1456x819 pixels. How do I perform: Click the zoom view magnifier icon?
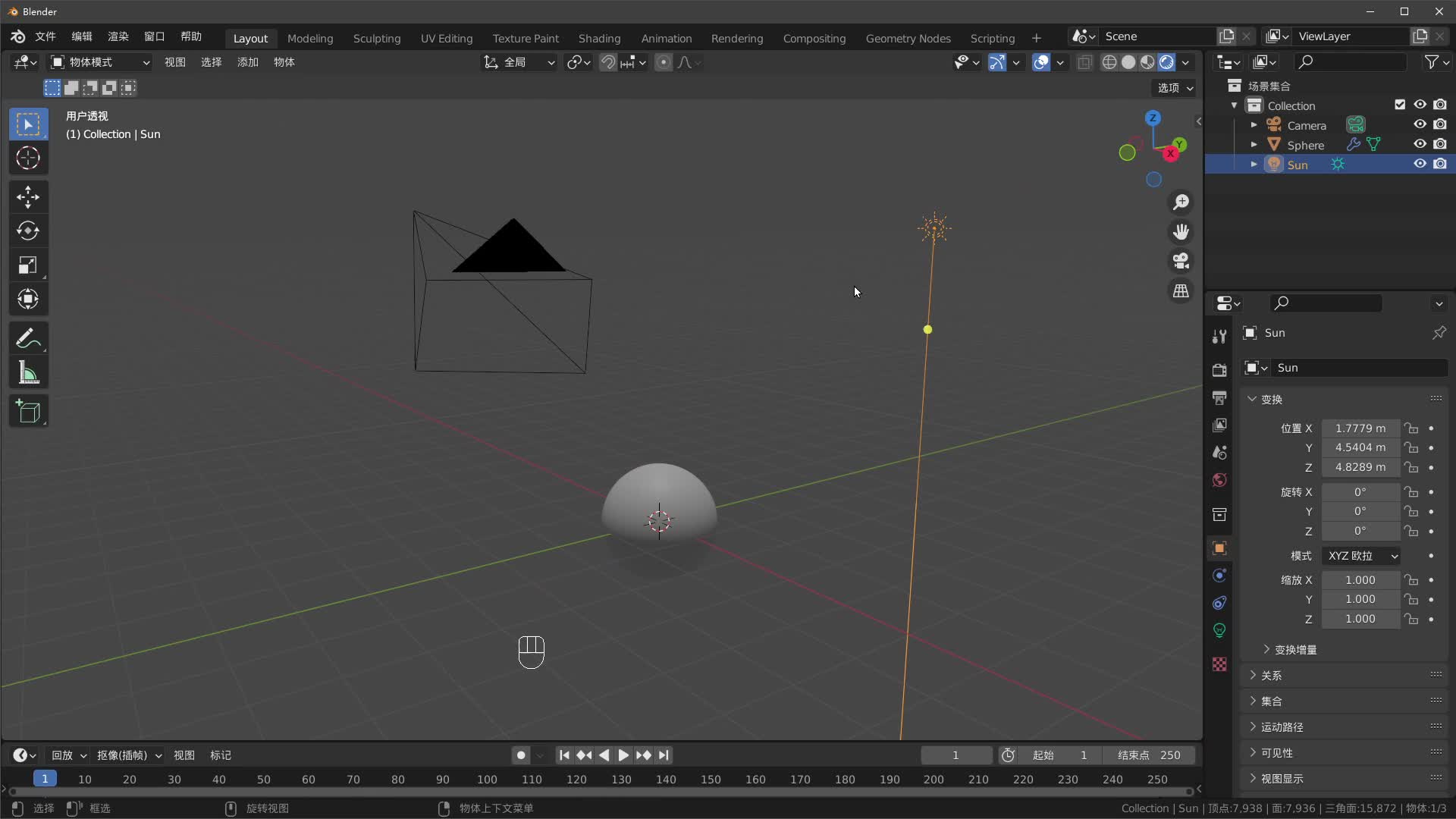coord(1181,202)
